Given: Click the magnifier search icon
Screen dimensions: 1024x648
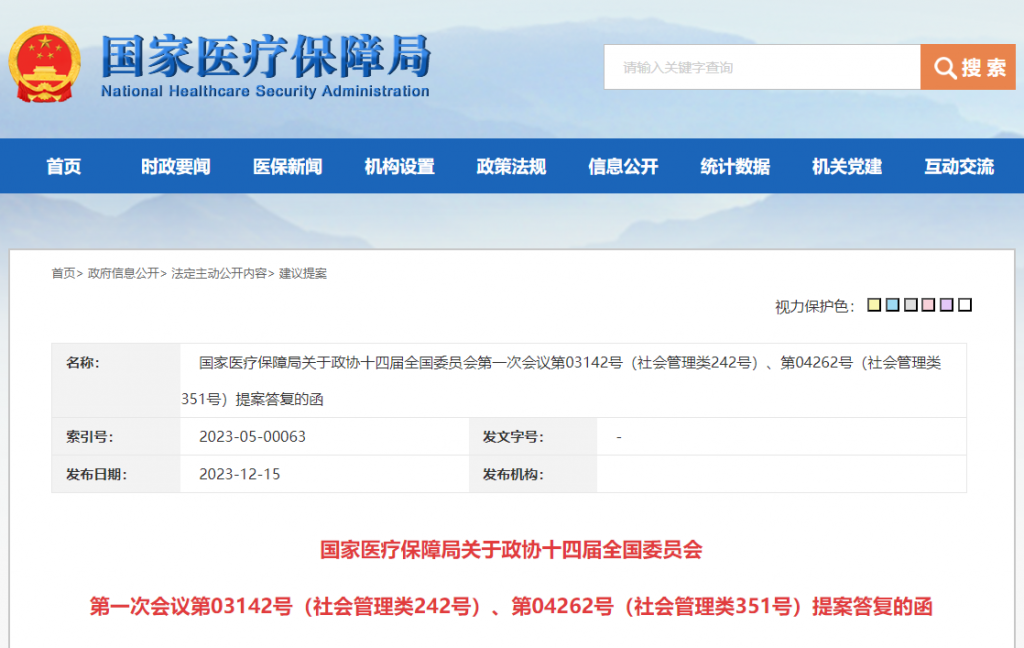Looking at the screenshot, I should point(944,67).
